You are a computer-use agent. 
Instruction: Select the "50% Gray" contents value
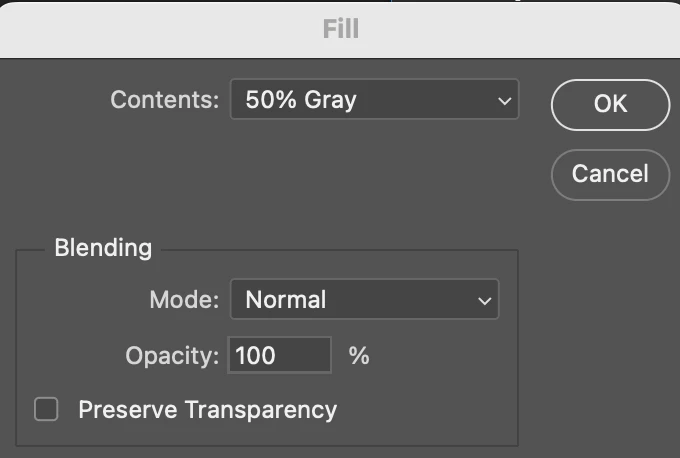(x=301, y=100)
